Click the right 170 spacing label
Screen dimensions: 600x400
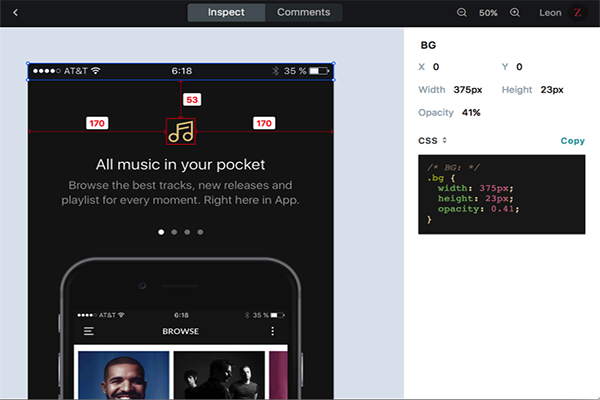point(264,123)
